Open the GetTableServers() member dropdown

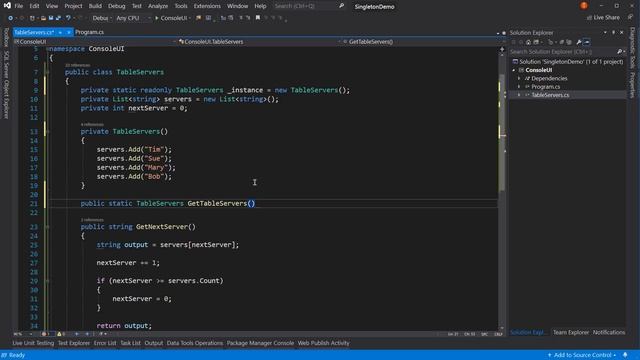tap(424, 42)
